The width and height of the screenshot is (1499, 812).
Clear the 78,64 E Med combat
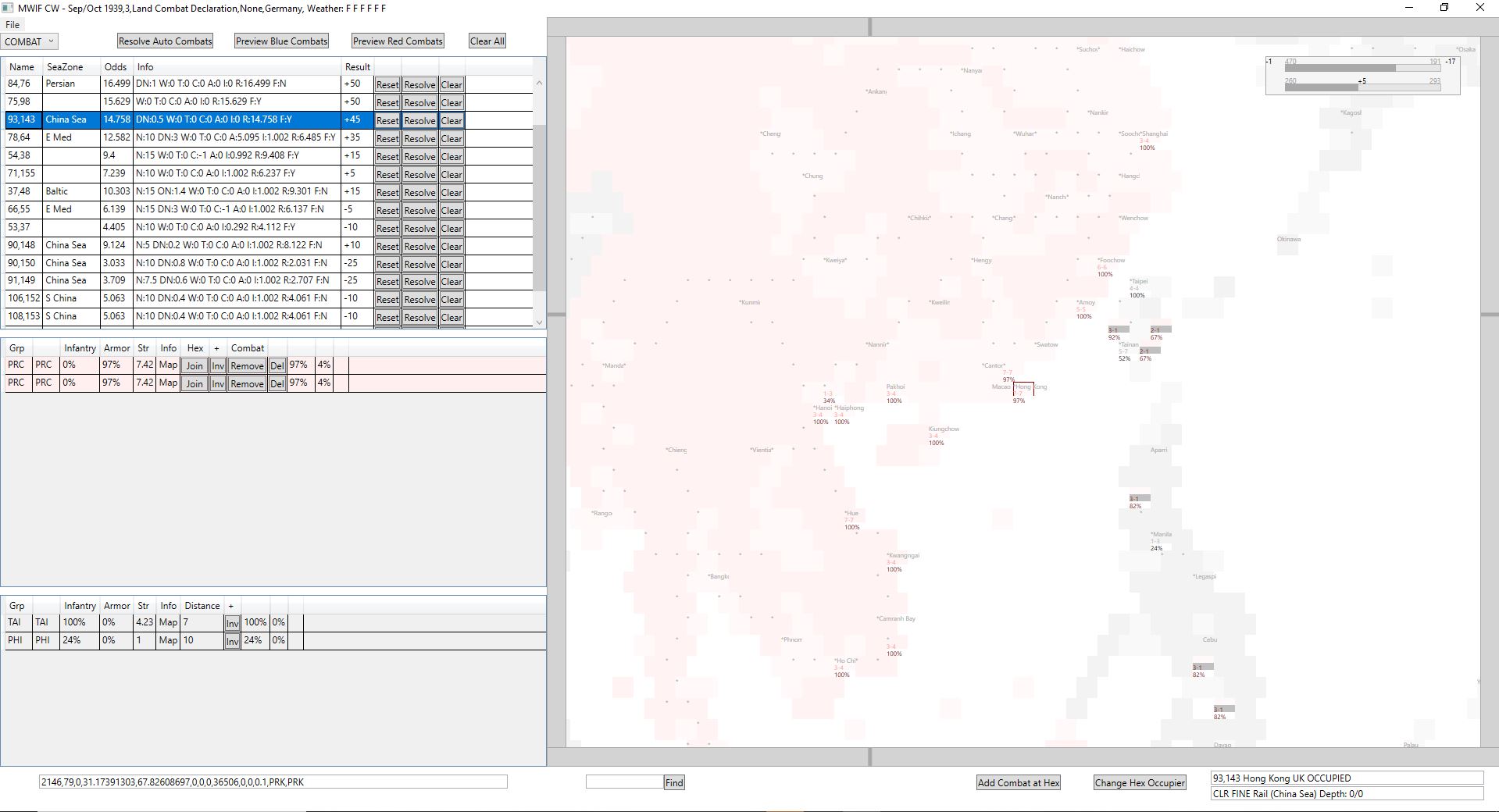(x=451, y=138)
